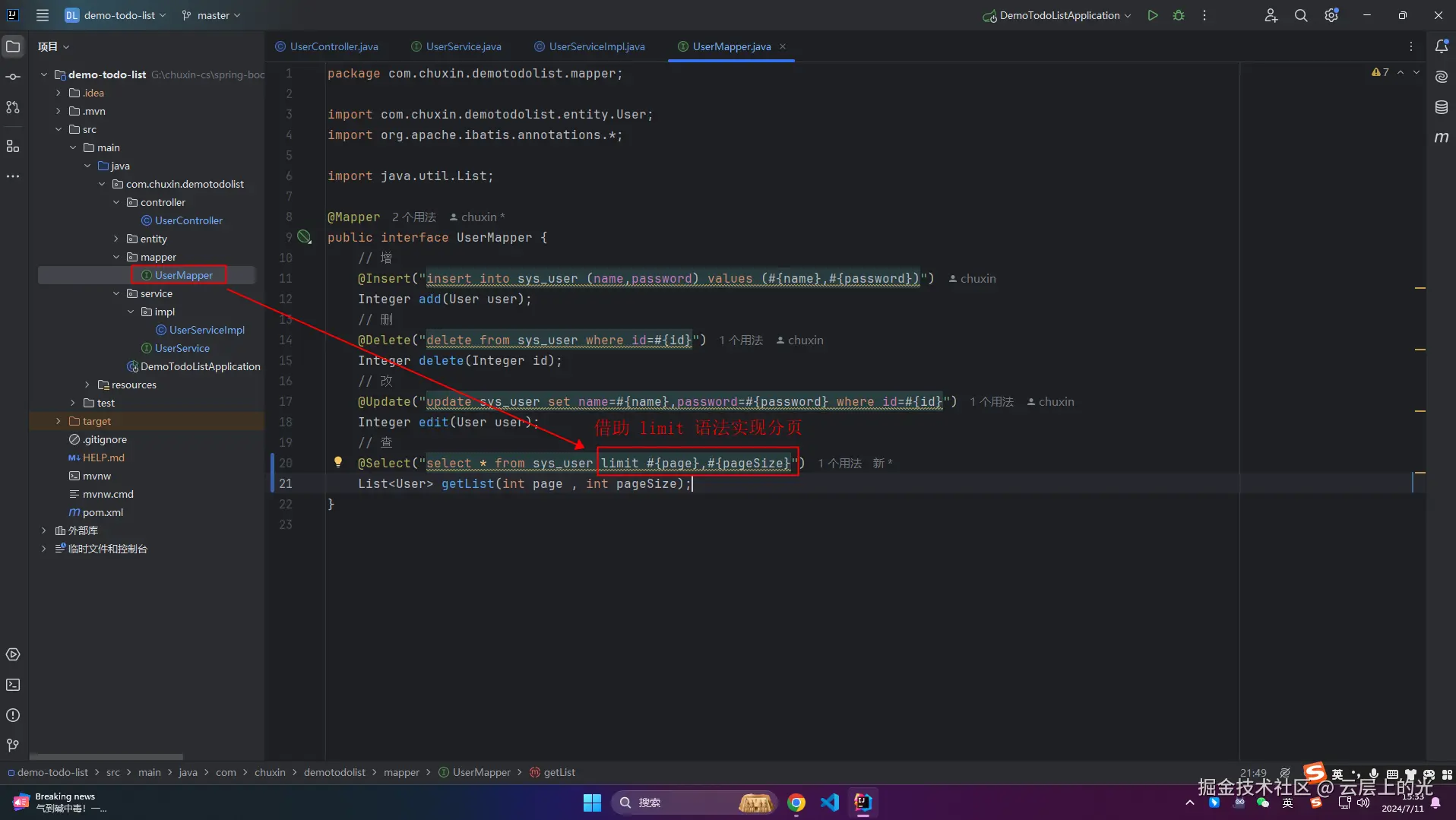The height and width of the screenshot is (820, 1456).
Task: Expand the resources folder
Action: (87, 385)
